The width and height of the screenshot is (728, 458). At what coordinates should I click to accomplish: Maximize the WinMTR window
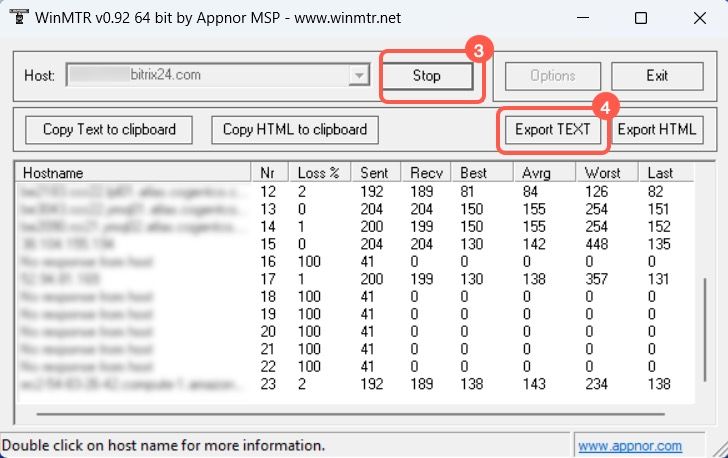(641, 18)
